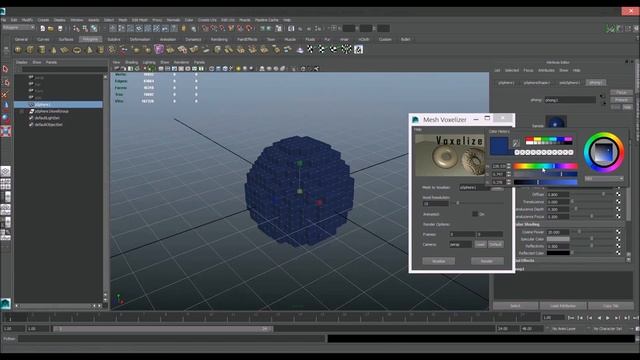
Task: Create a polygon pyramid from the shelf
Action: tap(89, 50)
